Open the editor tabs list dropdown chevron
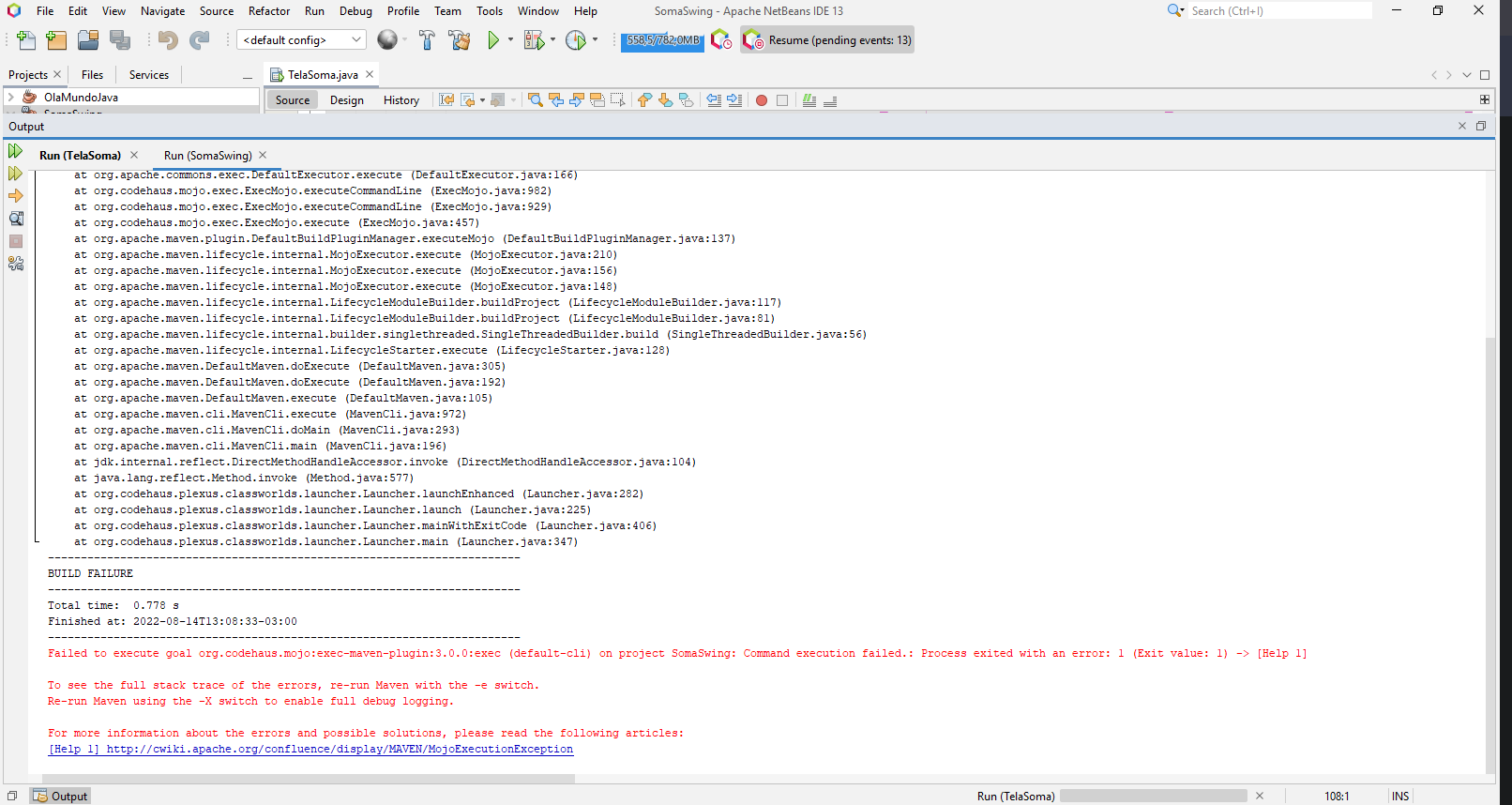1512x805 pixels. (1467, 75)
